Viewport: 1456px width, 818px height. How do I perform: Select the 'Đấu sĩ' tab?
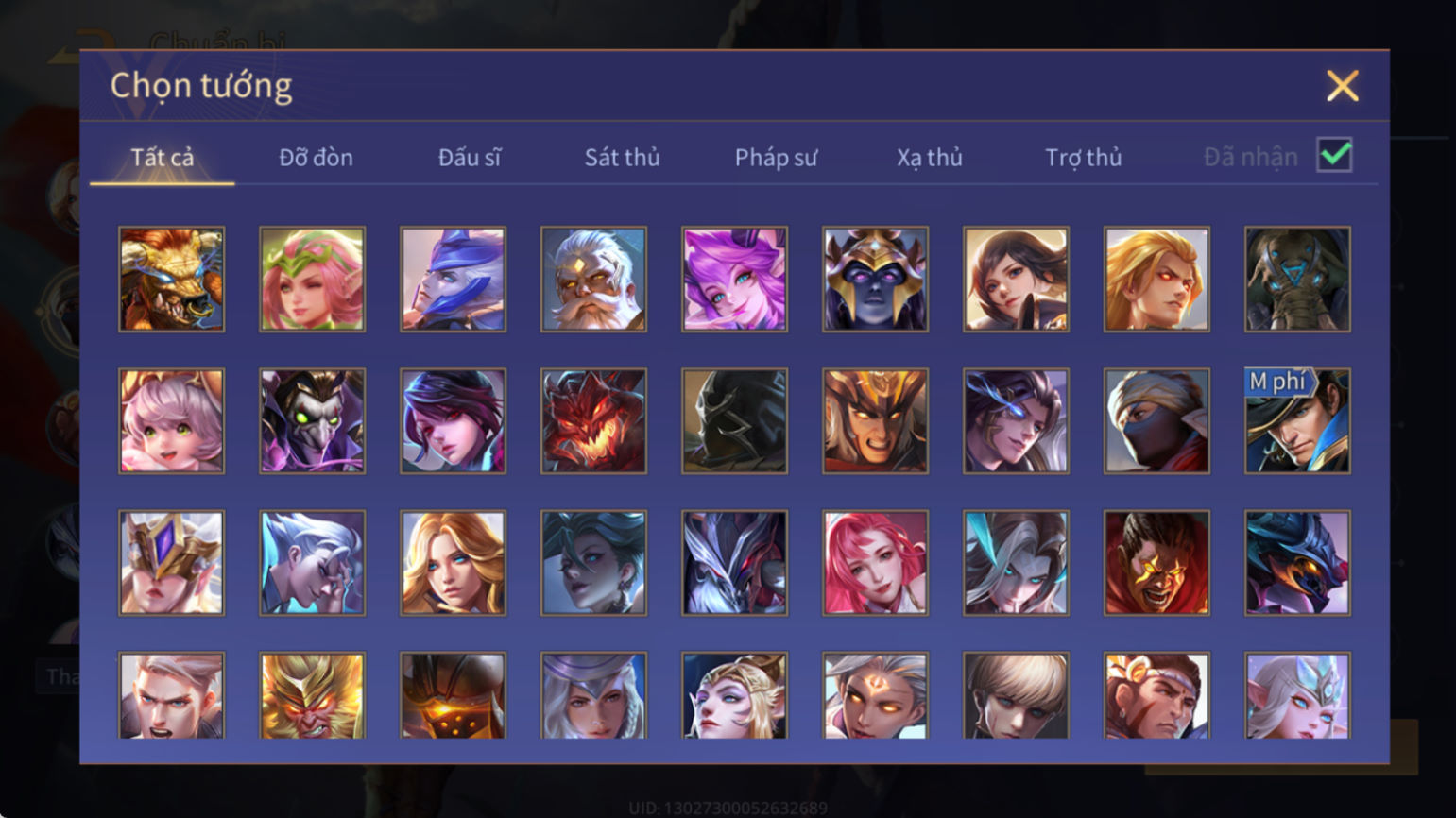pos(470,157)
